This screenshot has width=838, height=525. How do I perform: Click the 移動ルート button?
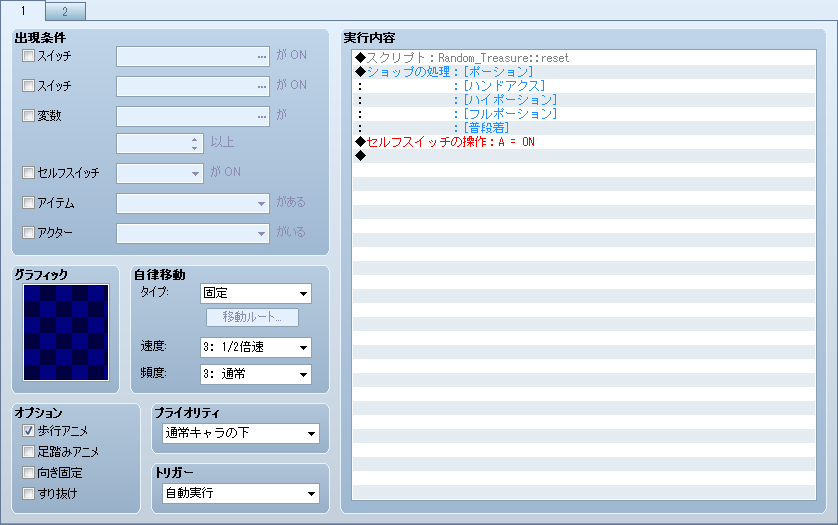[252, 317]
